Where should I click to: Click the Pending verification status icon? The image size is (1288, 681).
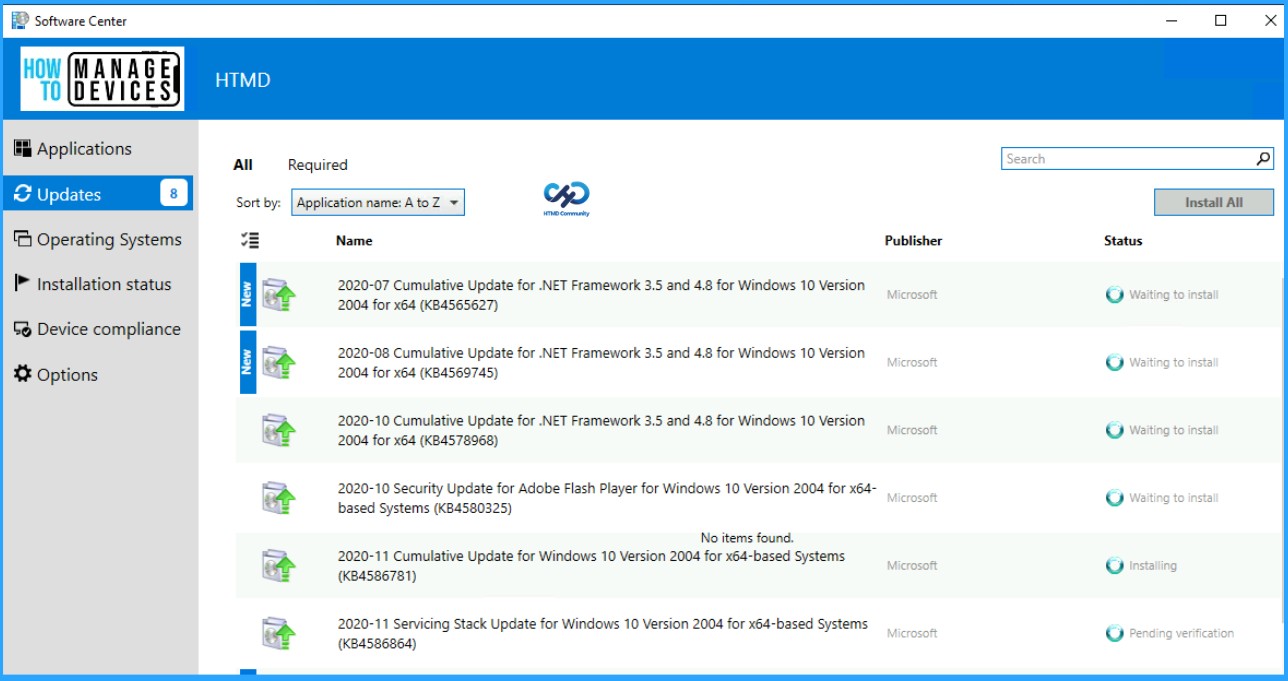tap(1114, 634)
